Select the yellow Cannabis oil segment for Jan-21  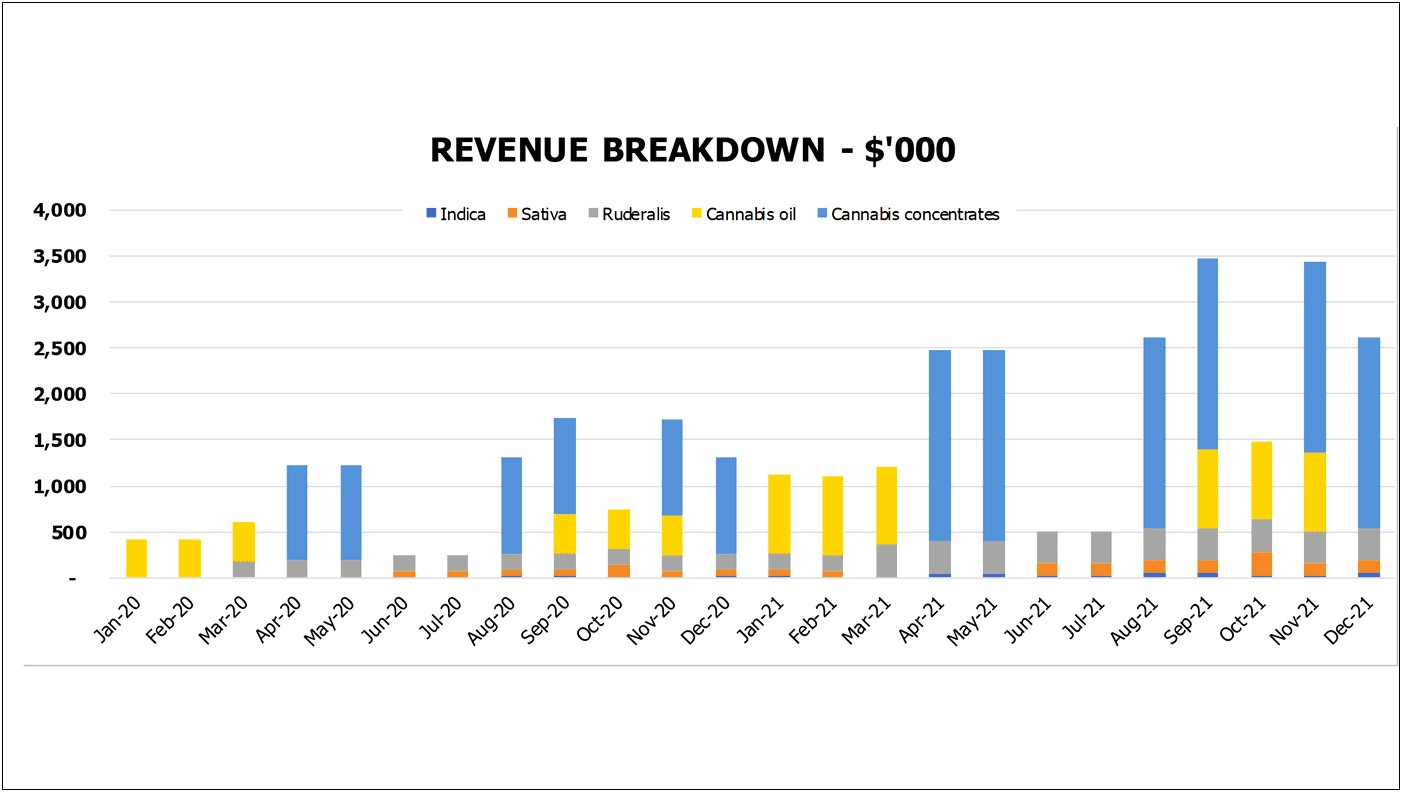[780, 514]
